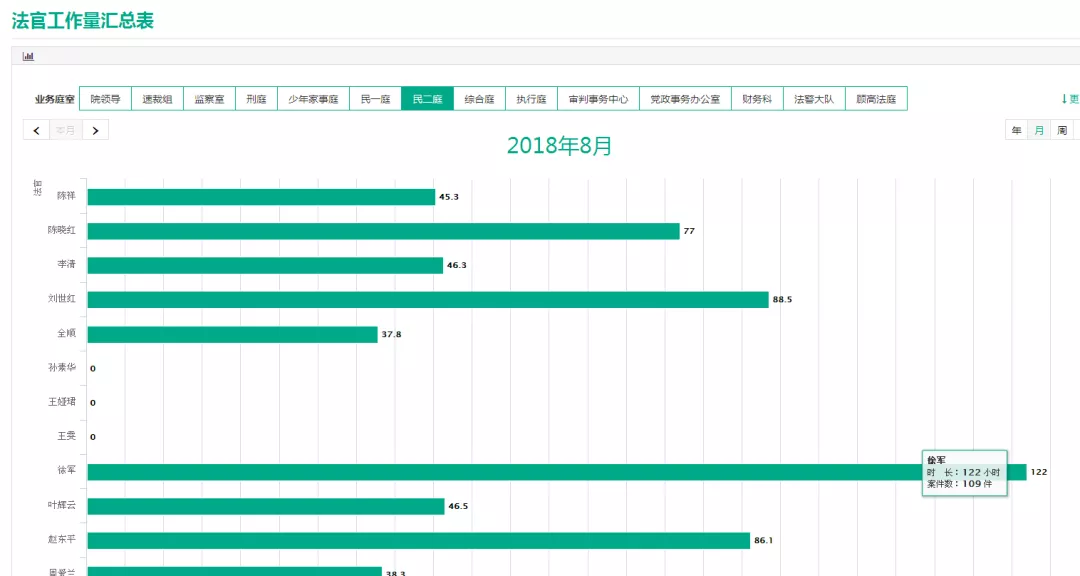Image resolution: width=1080 pixels, height=576 pixels.
Task: Click the 叶辉云 axis label
Action: (x=61, y=505)
